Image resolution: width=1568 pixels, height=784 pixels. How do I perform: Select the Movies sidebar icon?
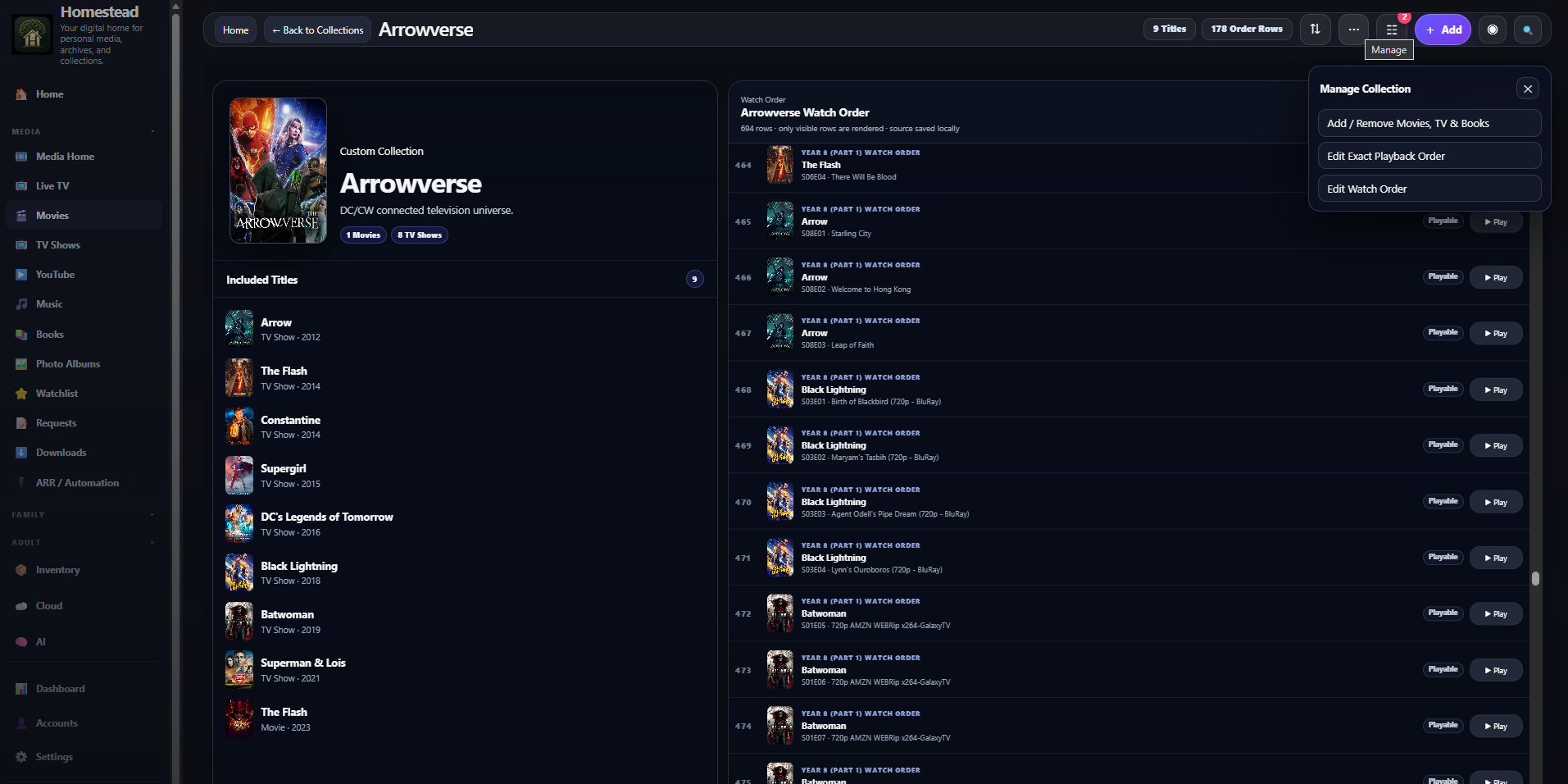(x=21, y=216)
